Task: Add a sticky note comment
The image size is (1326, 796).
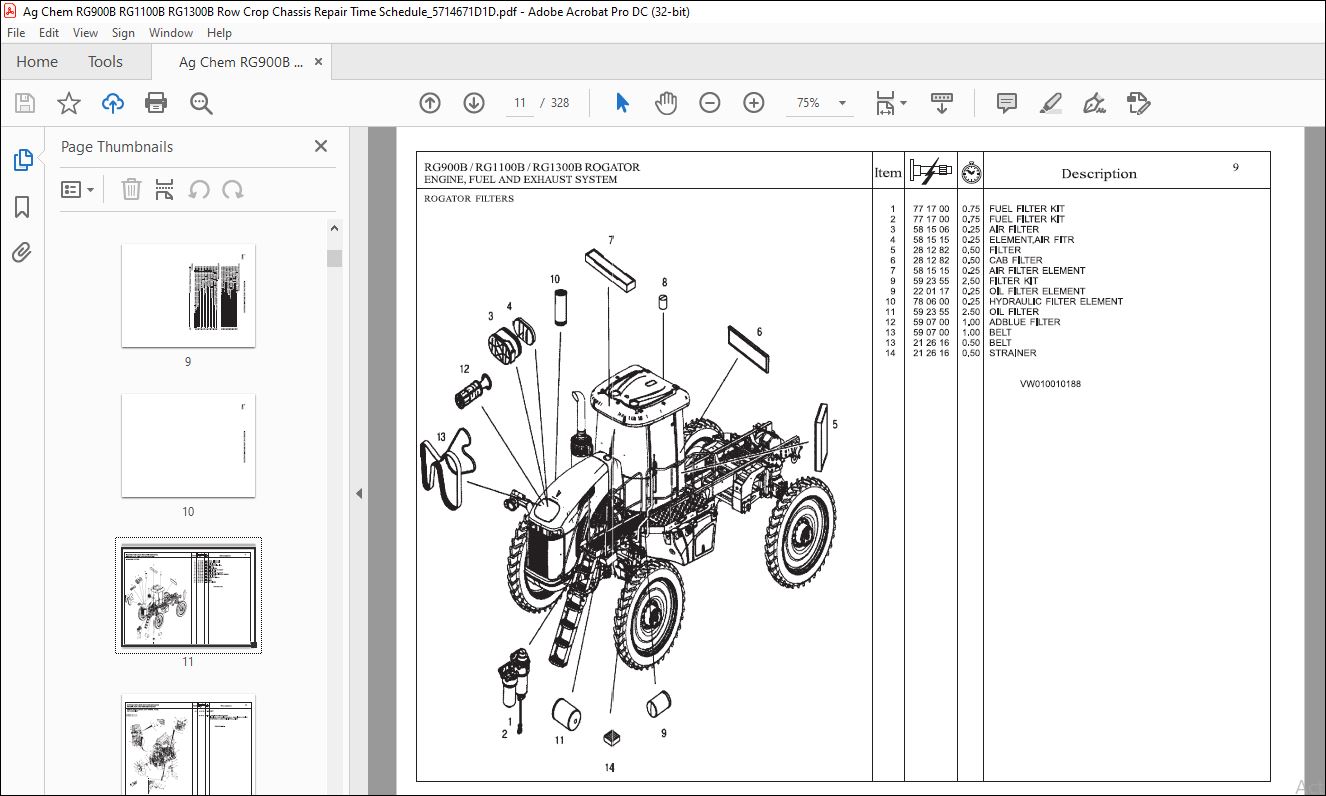Action: point(1007,103)
